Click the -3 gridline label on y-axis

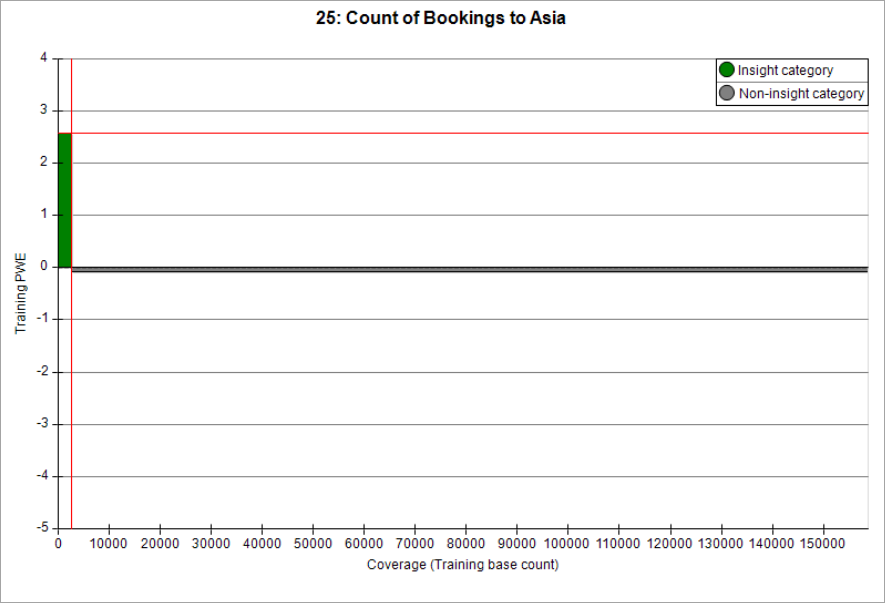coord(43,423)
